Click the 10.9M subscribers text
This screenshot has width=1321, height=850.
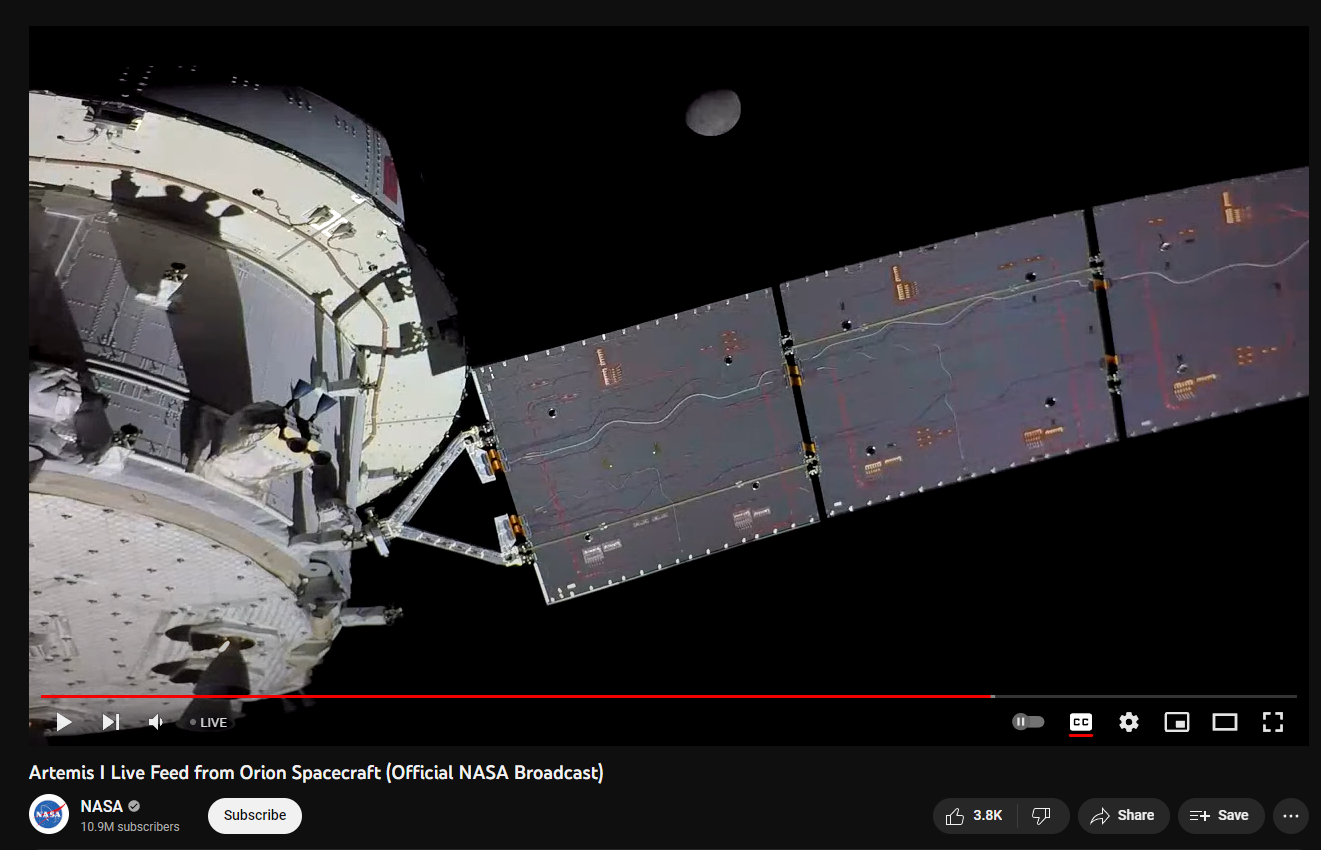tap(130, 827)
